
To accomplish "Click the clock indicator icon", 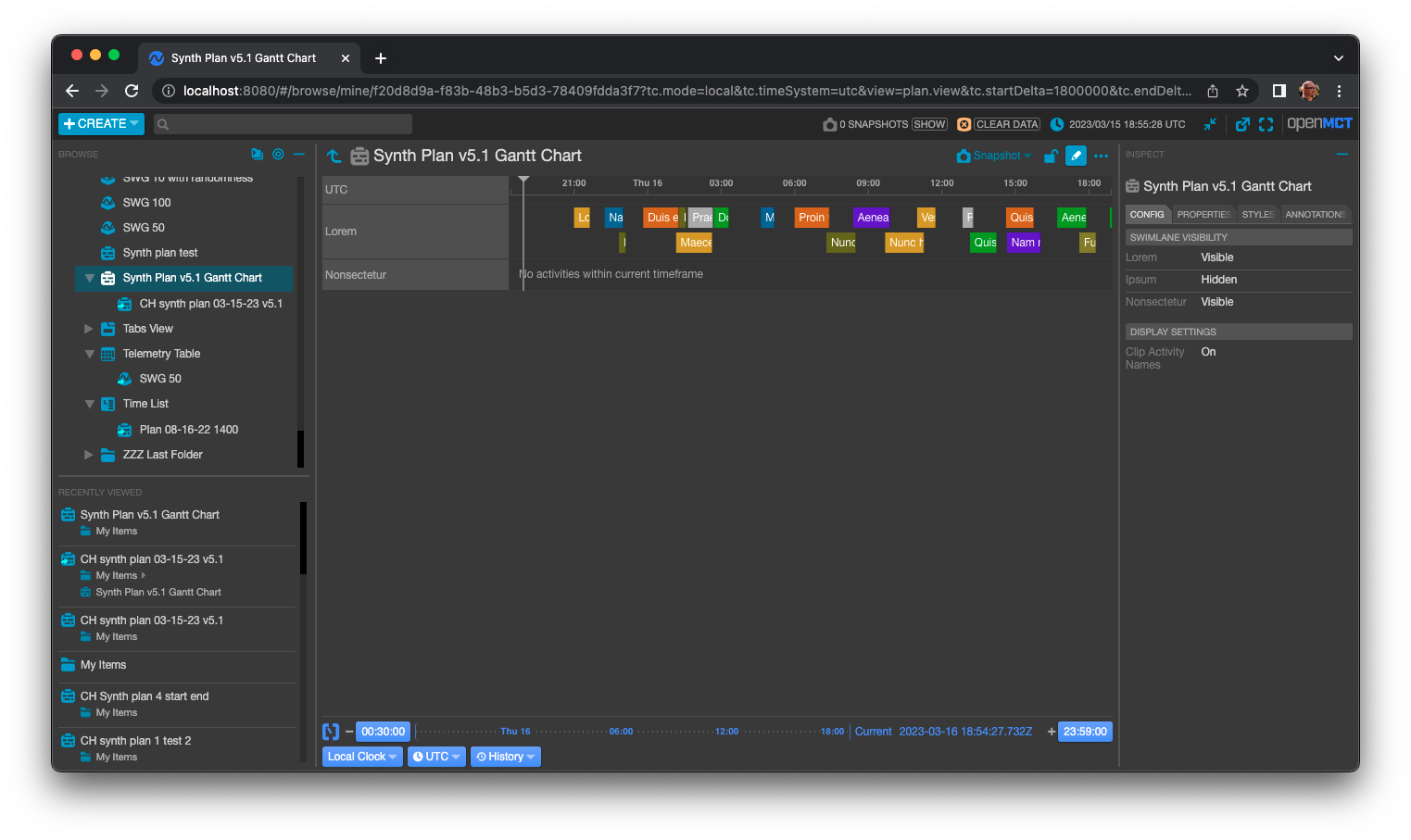I will (1057, 124).
